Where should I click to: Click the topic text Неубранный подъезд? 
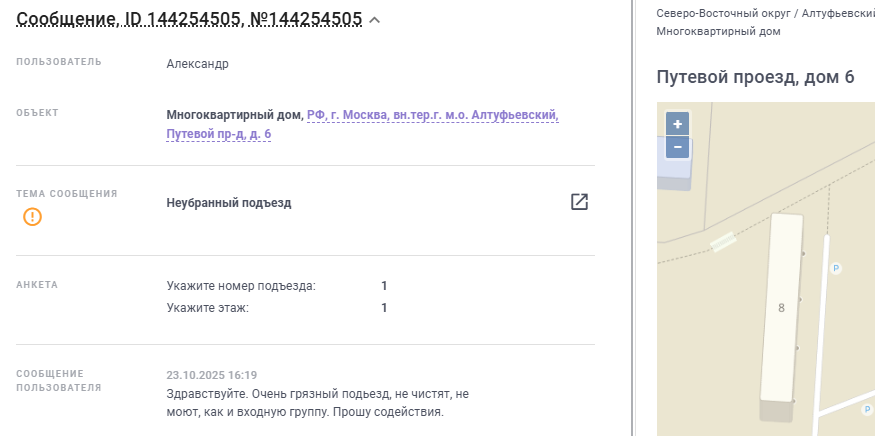pyautogui.click(x=228, y=203)
